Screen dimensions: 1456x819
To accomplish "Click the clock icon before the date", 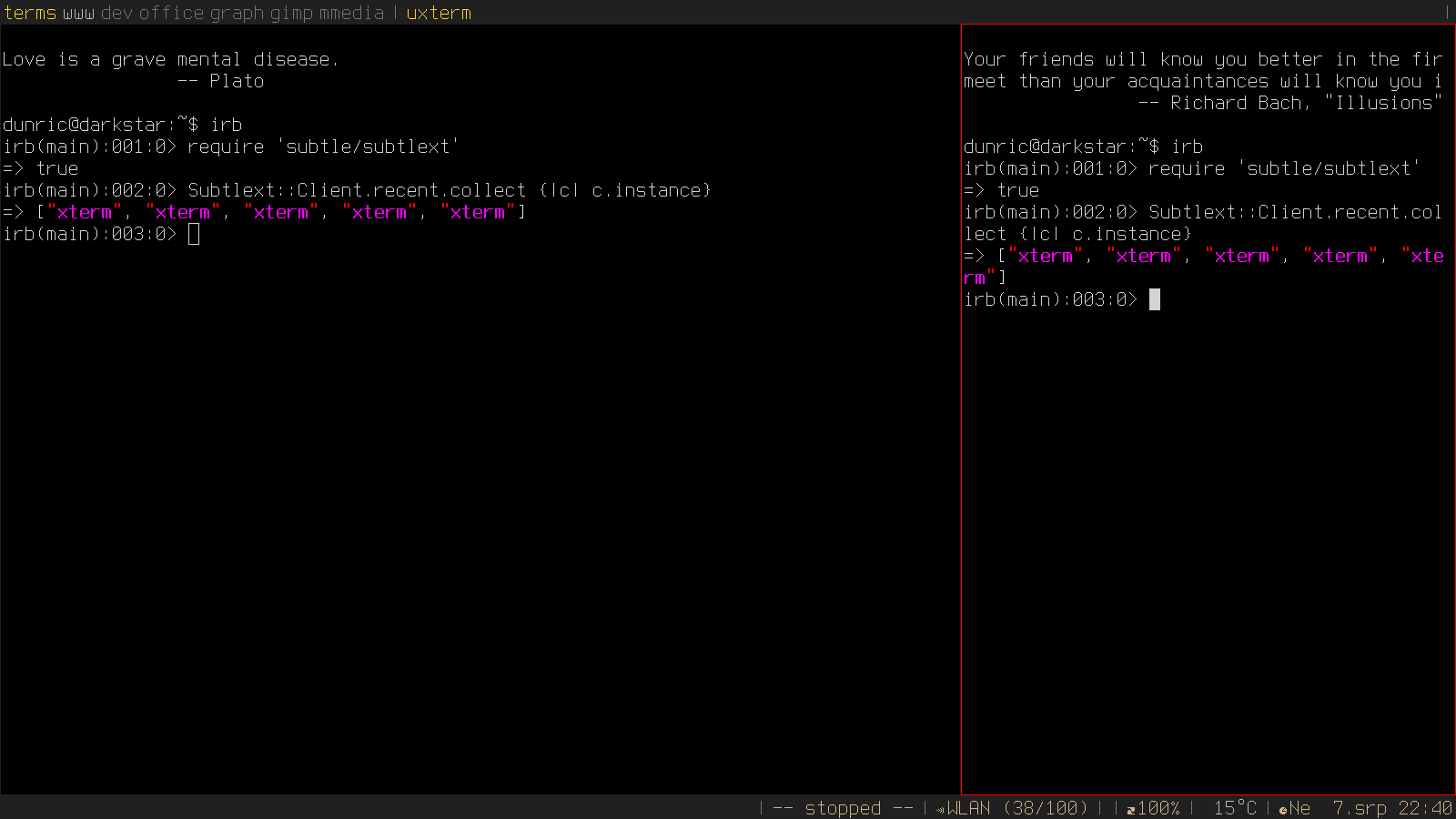I will coord(1283,809).
